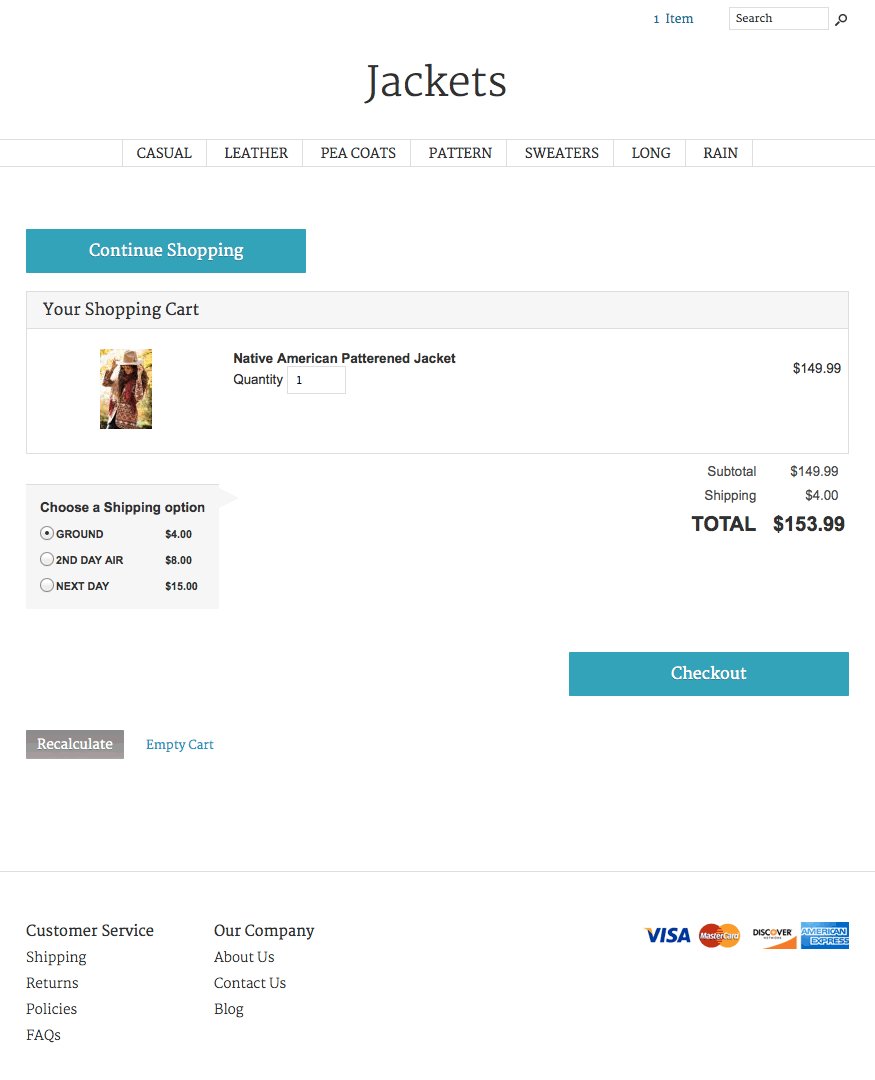Click the Visa card icon
This screenshot has width=875, height=1080.
point(667,936)
